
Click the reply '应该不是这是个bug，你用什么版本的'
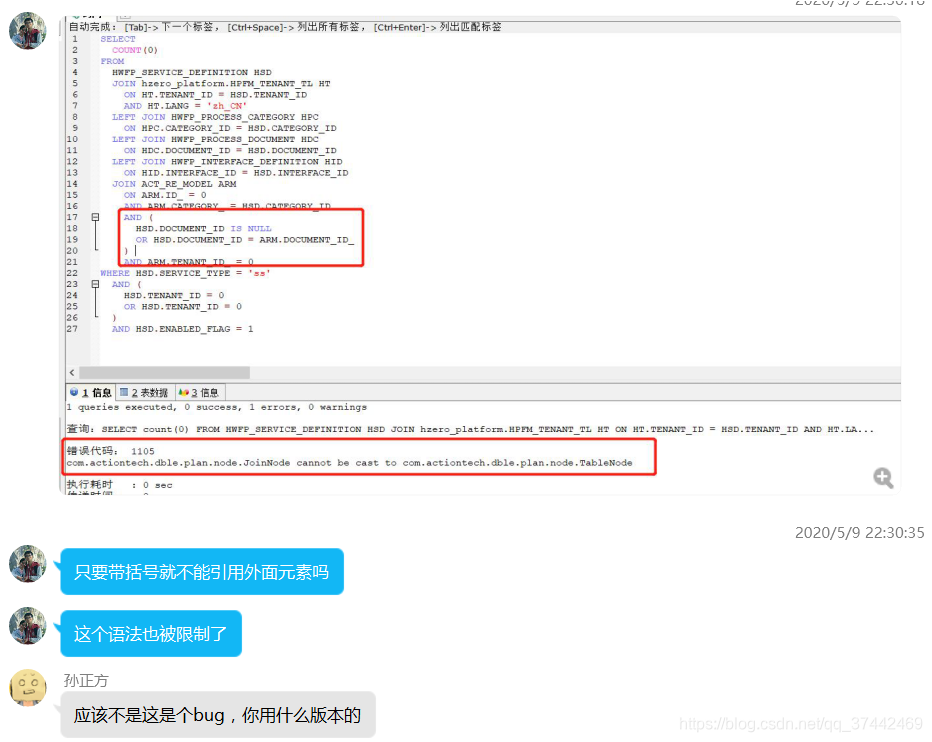[218, 715]
